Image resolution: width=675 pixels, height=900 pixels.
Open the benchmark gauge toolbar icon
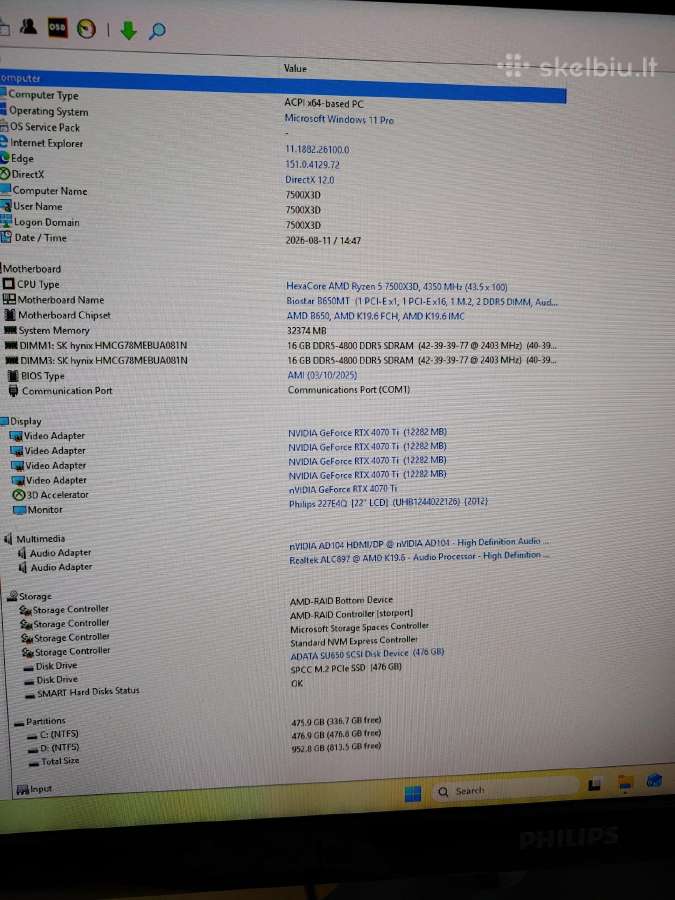(87, 29)
